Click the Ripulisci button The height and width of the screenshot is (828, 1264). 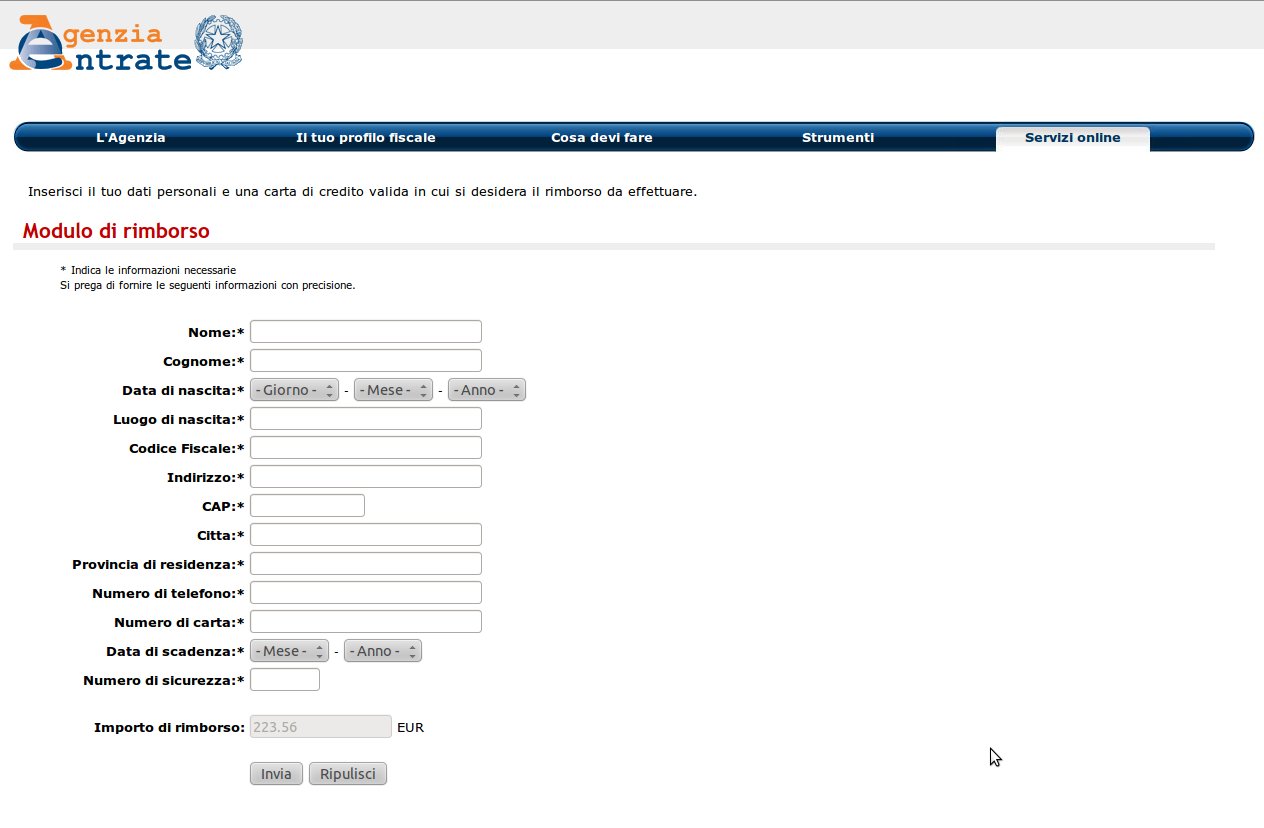coord(348,774)
